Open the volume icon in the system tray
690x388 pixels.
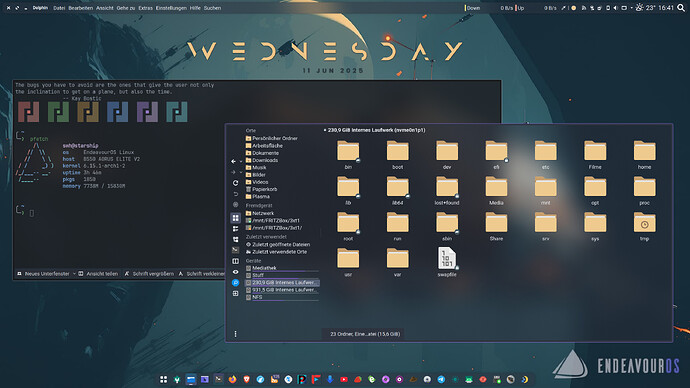click(x=616, y=8)
